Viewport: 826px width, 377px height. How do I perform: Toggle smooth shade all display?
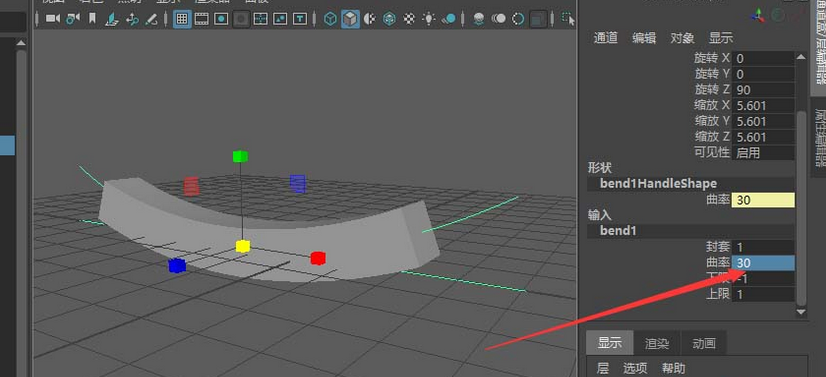[350, 19]
